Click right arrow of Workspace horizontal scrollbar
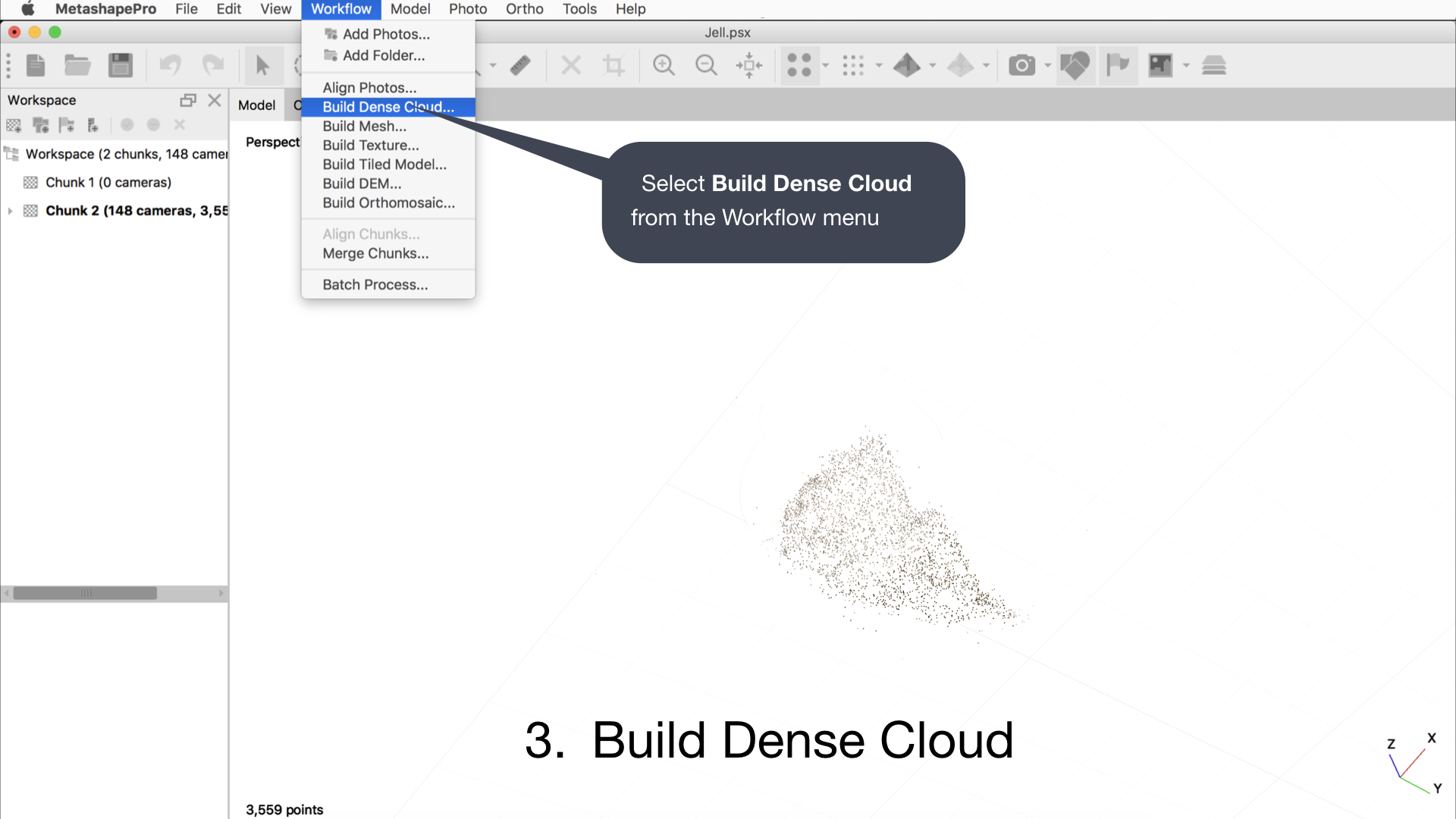1456x819 pixels. pyautogui.click(x=221, y=593)
